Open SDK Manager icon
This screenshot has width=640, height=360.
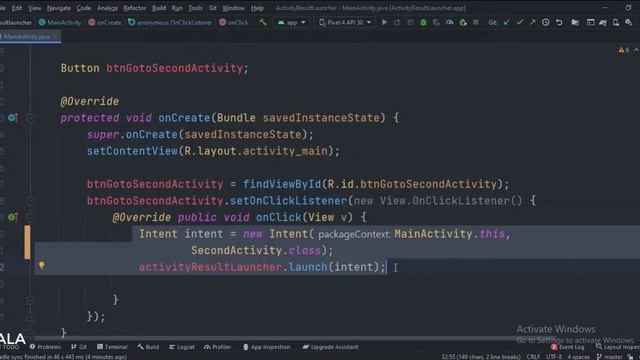pyautogui.click(x=629, y=22)
